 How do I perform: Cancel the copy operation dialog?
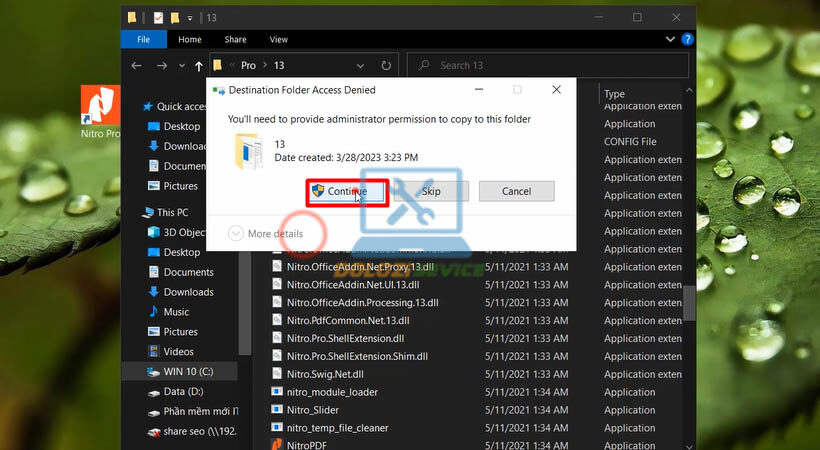[x=517, y=192]
